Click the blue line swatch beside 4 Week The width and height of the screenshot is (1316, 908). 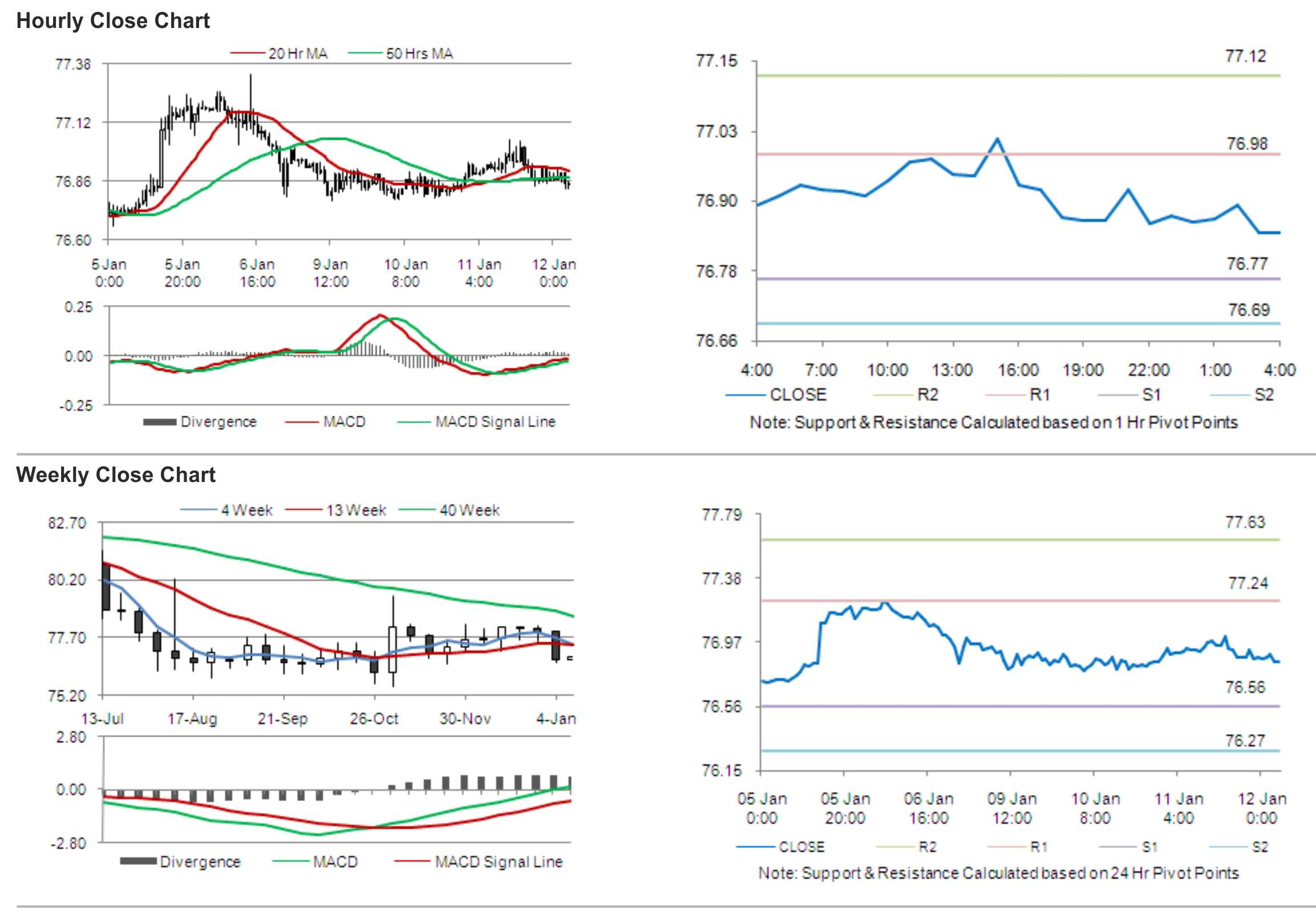click(199, 509)
